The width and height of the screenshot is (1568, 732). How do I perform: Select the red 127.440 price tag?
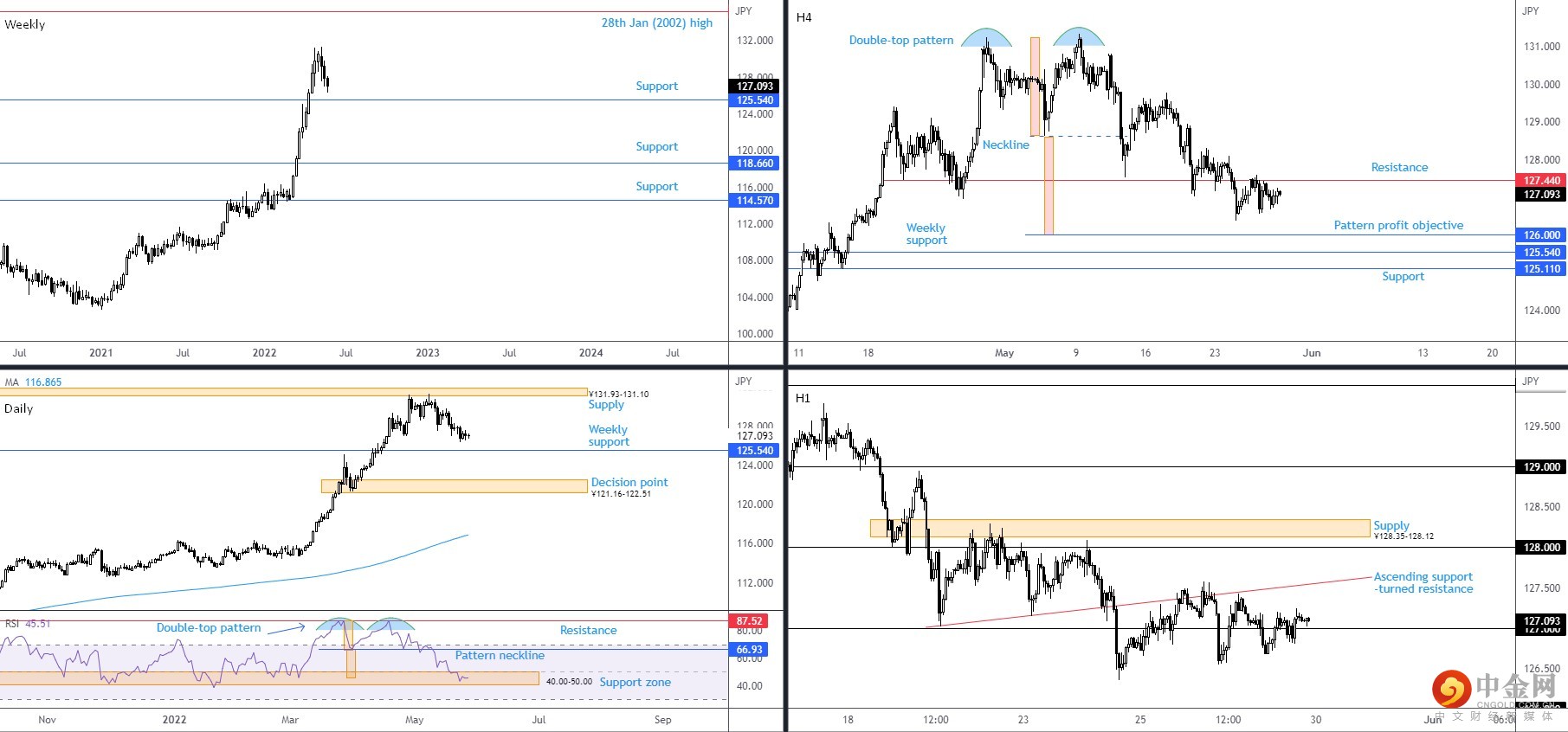[x=1541, y=181]
